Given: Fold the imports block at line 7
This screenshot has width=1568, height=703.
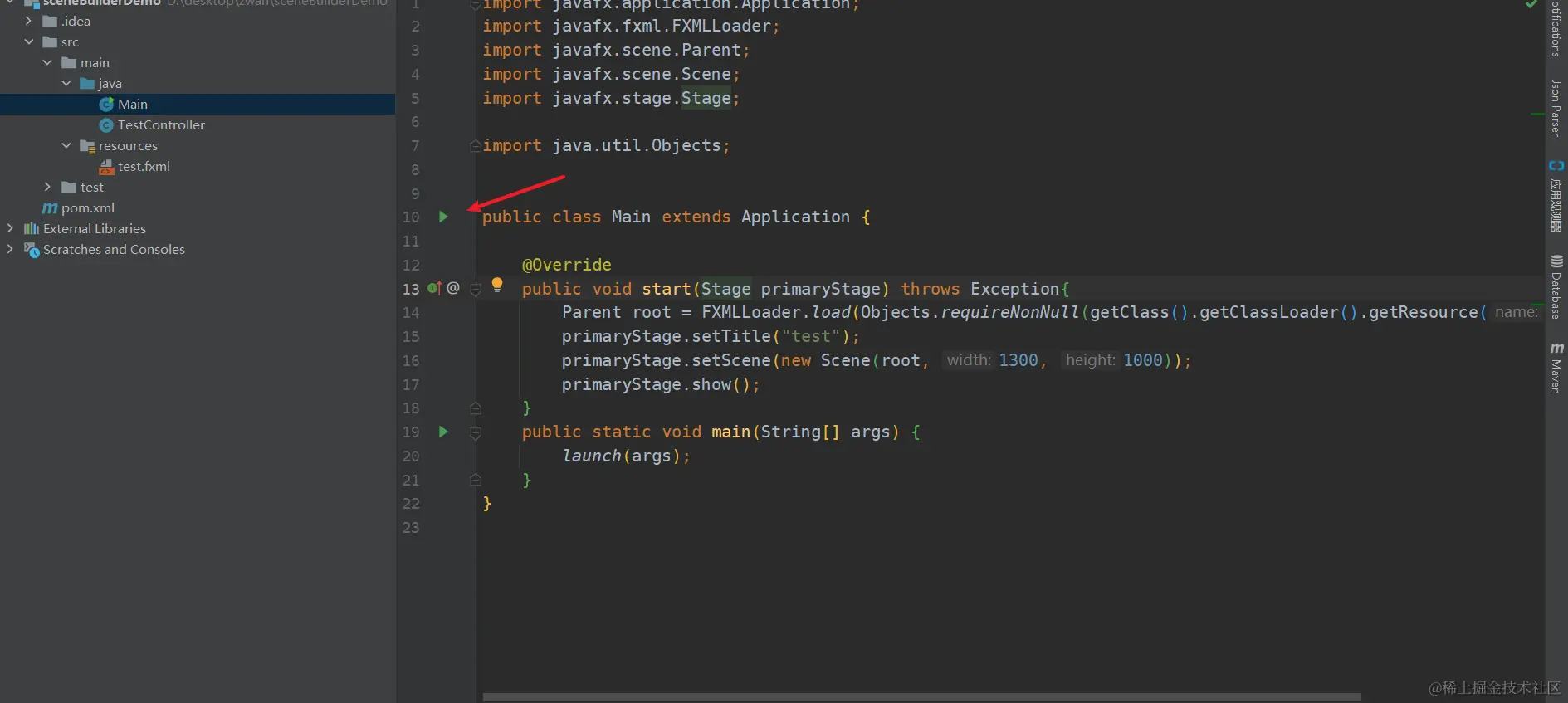Looking at the screenshot, I should (476, 146).
